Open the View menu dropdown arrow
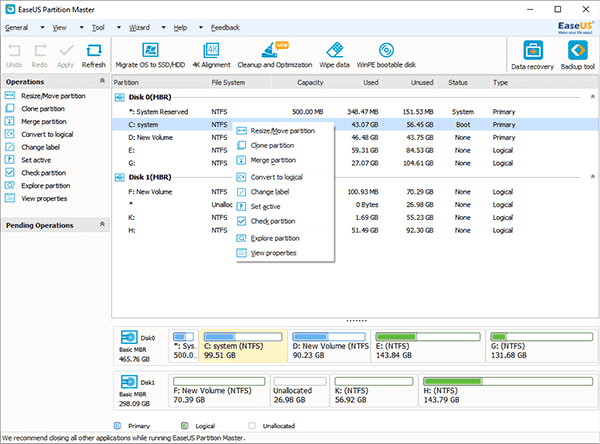The width and height of the screenshot is (600, 444). point(82,28)
